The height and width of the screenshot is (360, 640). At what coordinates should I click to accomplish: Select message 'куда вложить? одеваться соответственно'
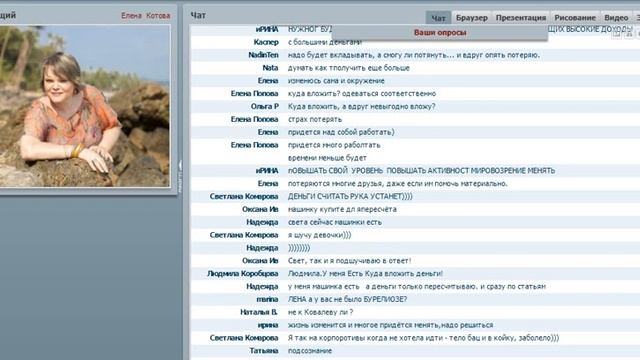point(362,93)
